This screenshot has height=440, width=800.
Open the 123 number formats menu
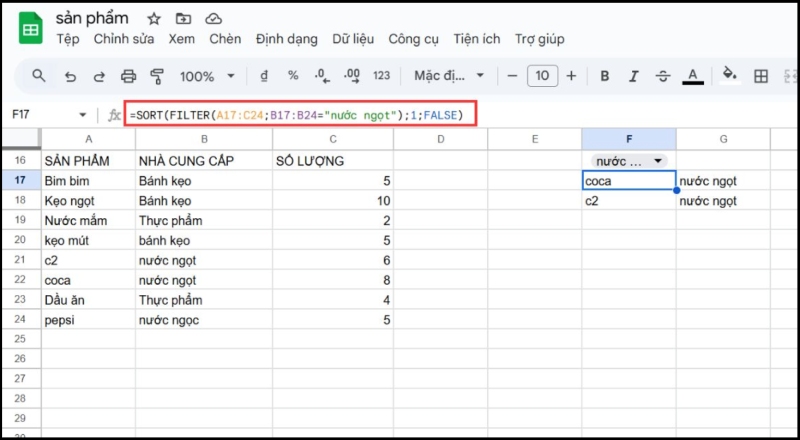coord(381,76)
